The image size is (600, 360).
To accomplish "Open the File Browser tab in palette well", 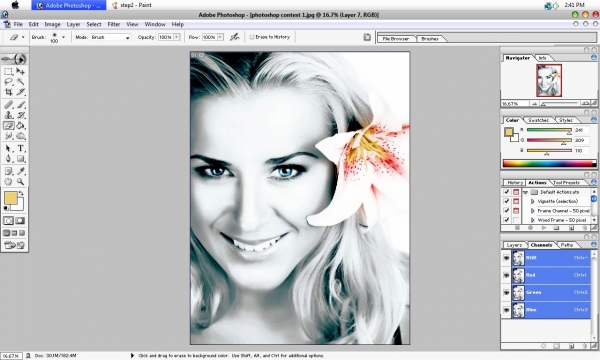I will (x=395, y=39).
